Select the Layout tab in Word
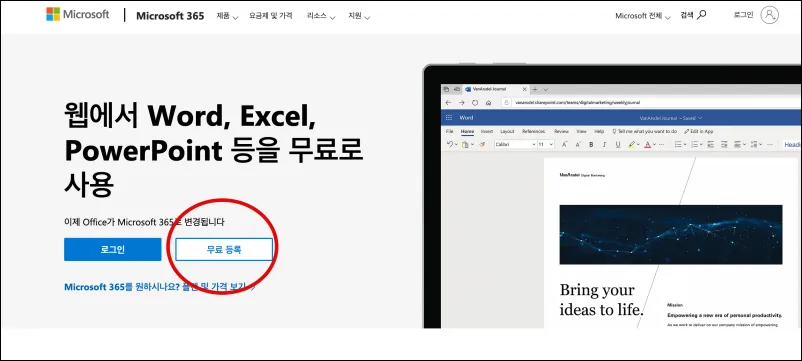The width and height of the screenshot is (802, 361). tap(507, 131)
